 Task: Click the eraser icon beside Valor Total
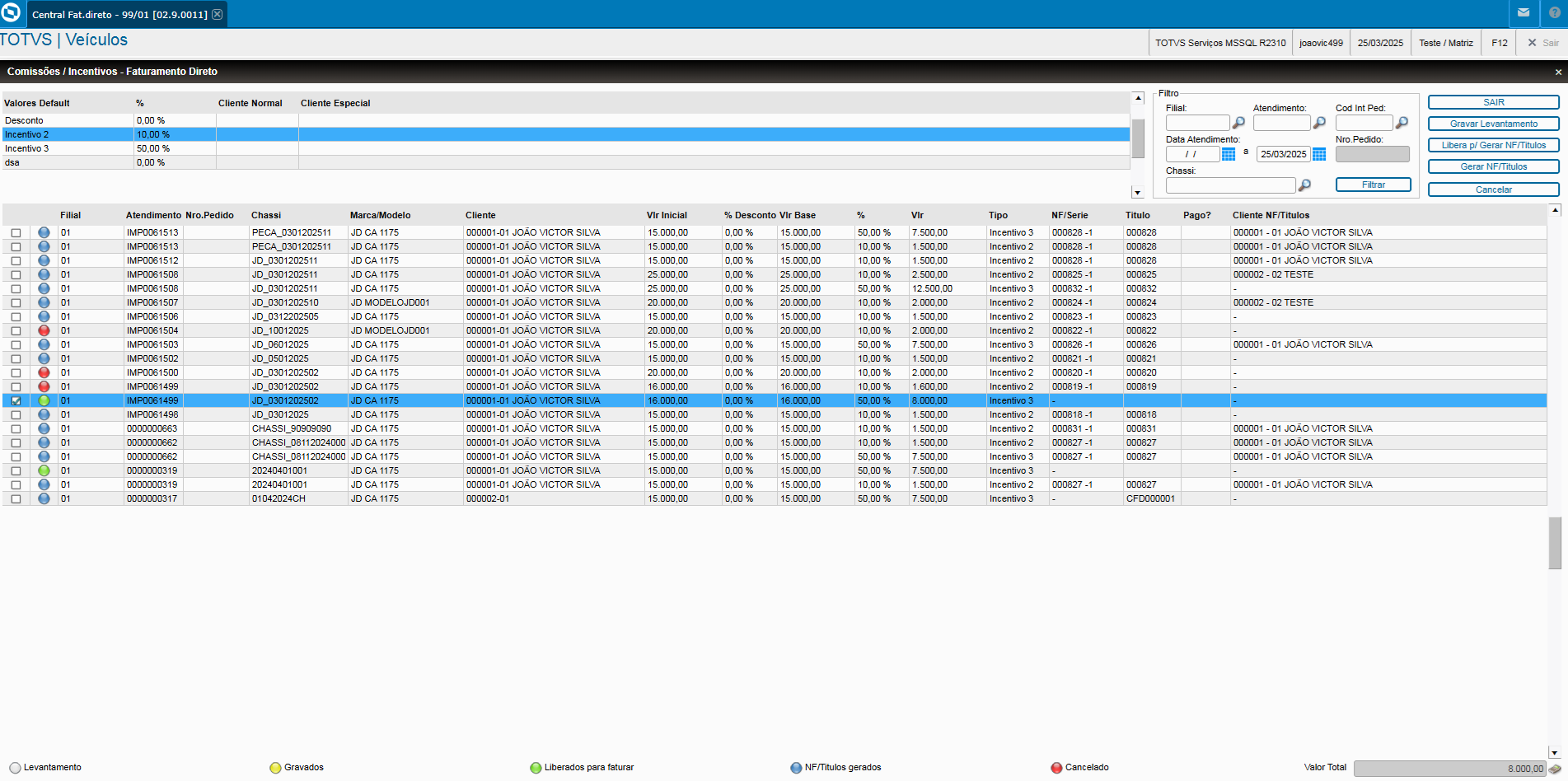click(1554, 769)
